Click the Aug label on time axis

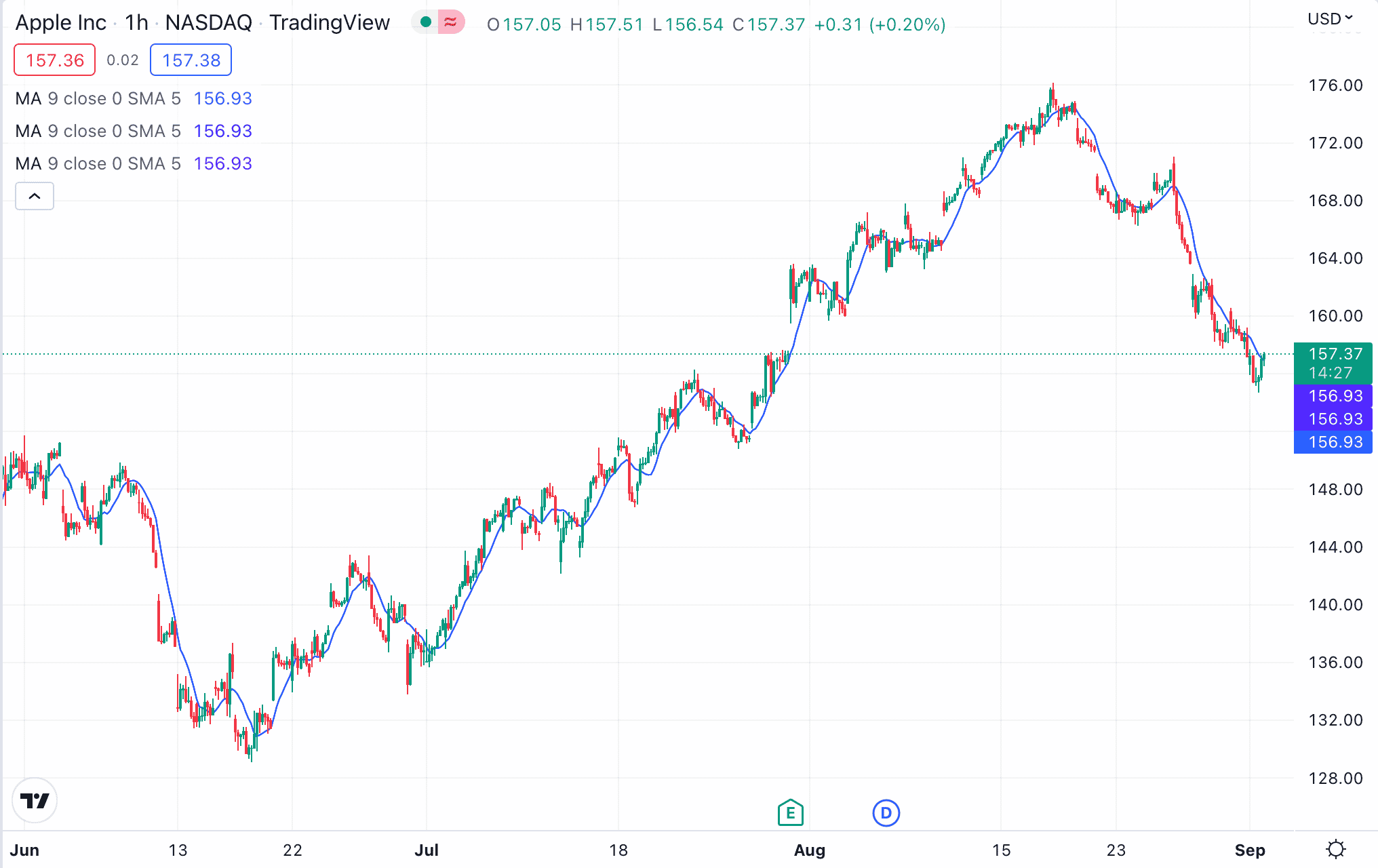click(810, 850)
